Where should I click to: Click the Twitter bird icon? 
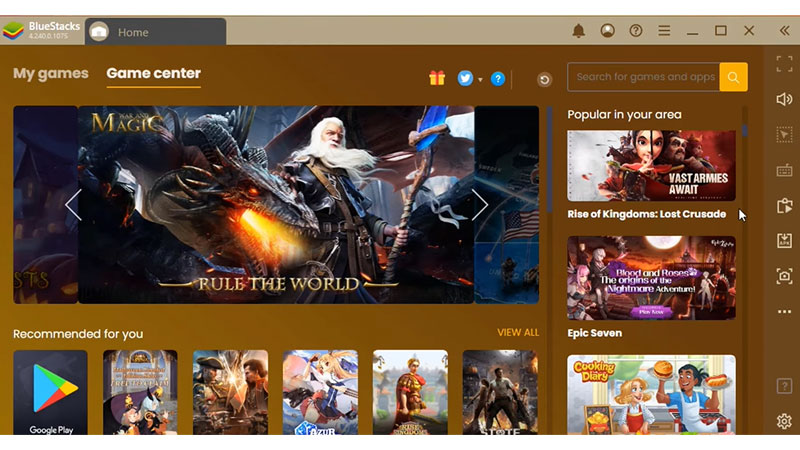[465, 78]
